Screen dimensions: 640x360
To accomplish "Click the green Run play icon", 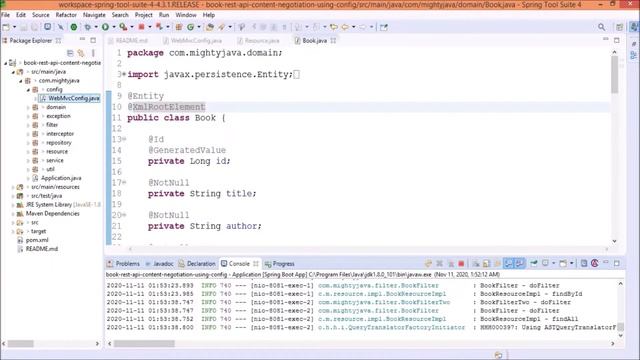I will click(105, 27).
